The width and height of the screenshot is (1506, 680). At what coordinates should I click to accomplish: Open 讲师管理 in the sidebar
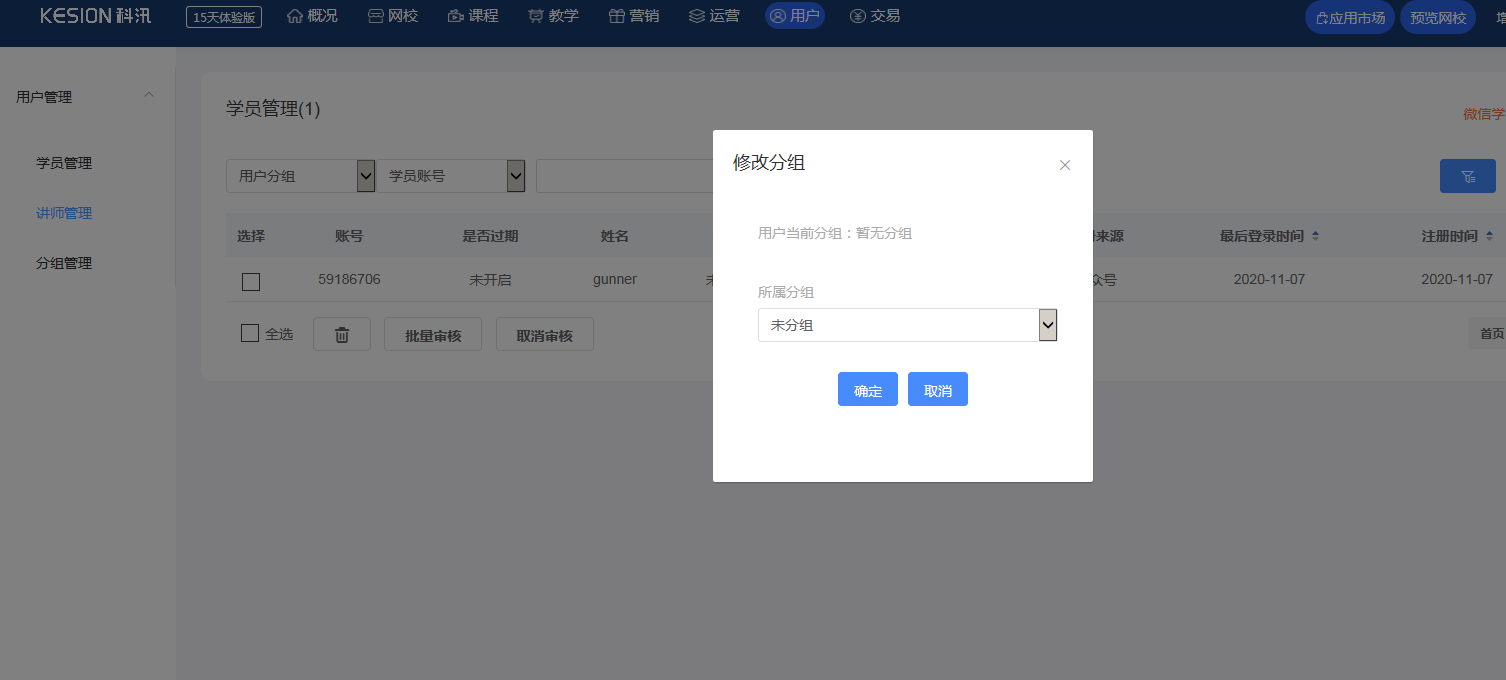[x=64, y=213]
